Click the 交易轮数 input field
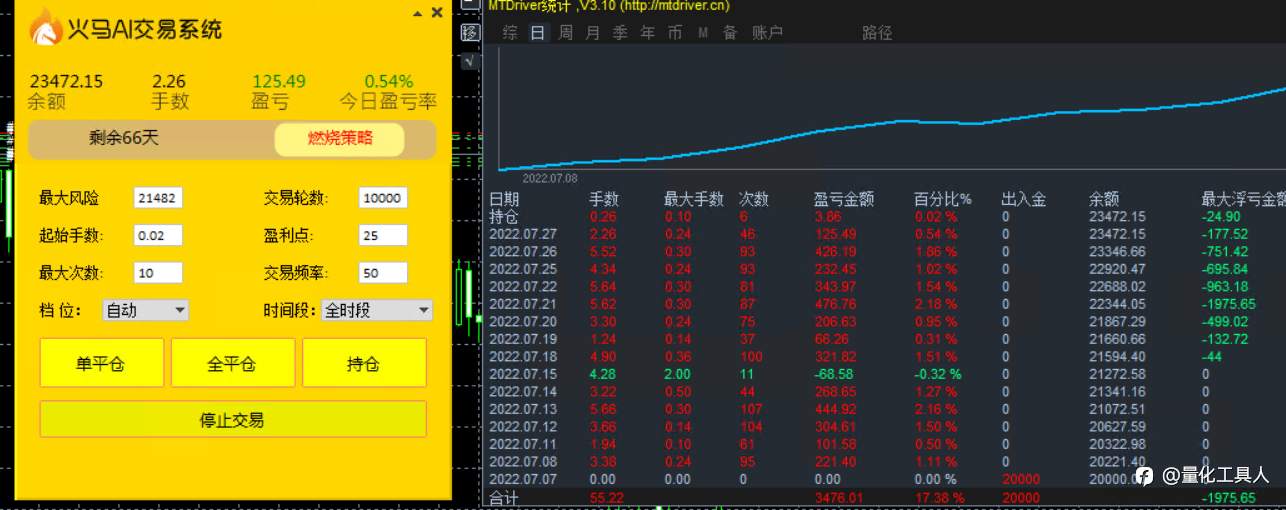This screenshot has width=1286, height=510. 383,198
